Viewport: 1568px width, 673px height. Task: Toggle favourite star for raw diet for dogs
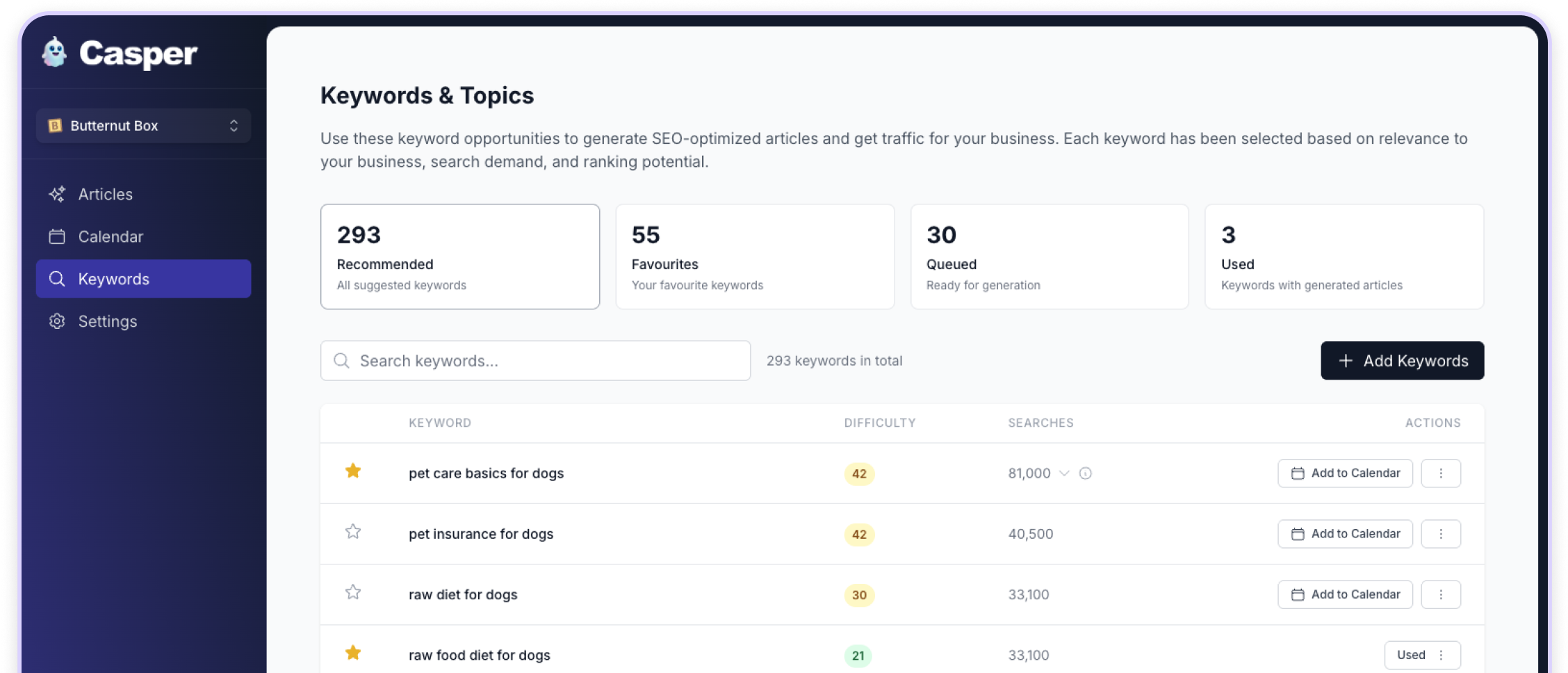[x=353, y=592]
